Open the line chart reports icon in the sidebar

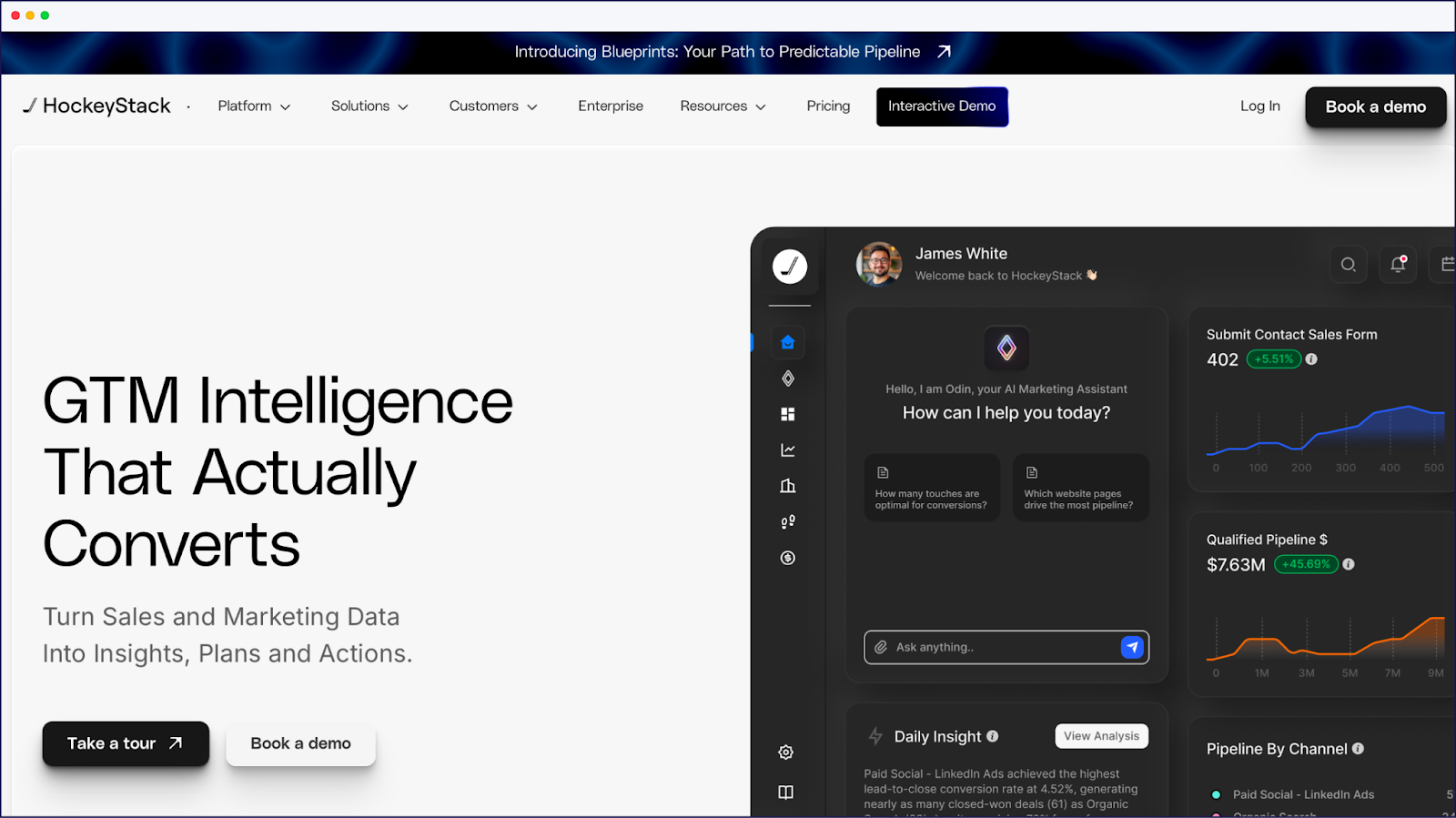point(788,450)
